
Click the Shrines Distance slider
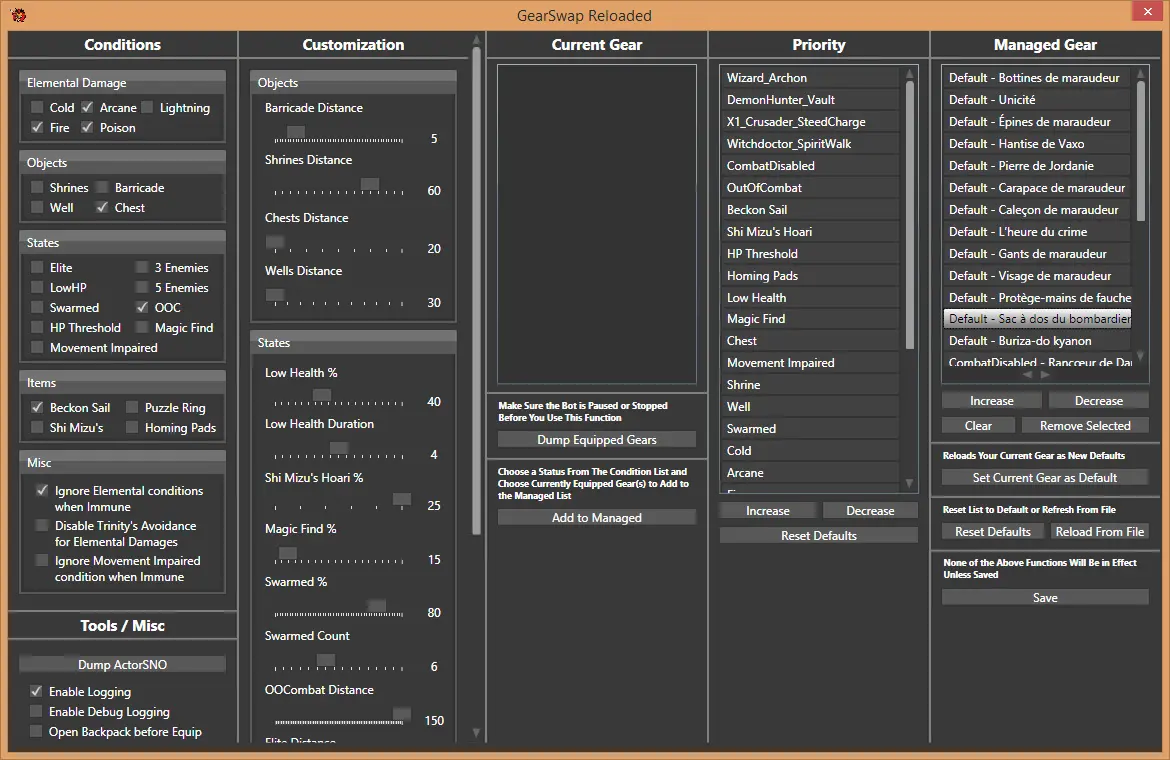point(335,191)
